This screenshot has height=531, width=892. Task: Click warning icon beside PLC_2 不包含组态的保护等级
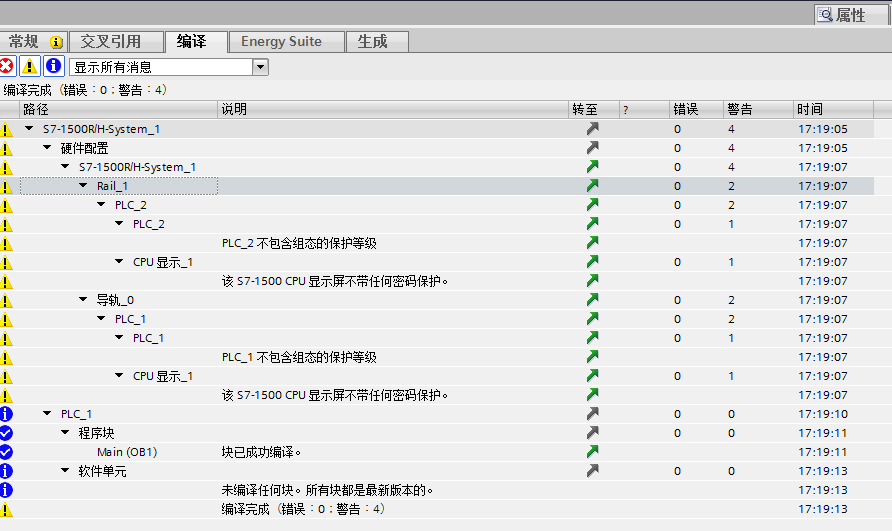click(6, 244)
